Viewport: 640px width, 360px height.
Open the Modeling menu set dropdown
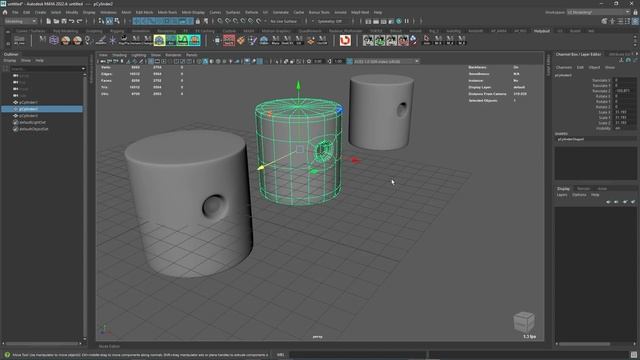coord(20,21)
